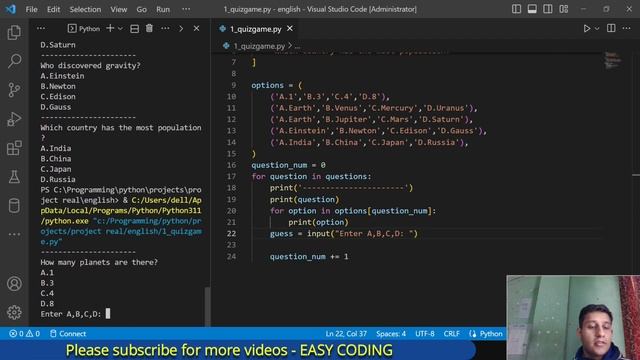Split the editor to the right
The width and height of the screenshot is (640, 360).
(611, 28)
